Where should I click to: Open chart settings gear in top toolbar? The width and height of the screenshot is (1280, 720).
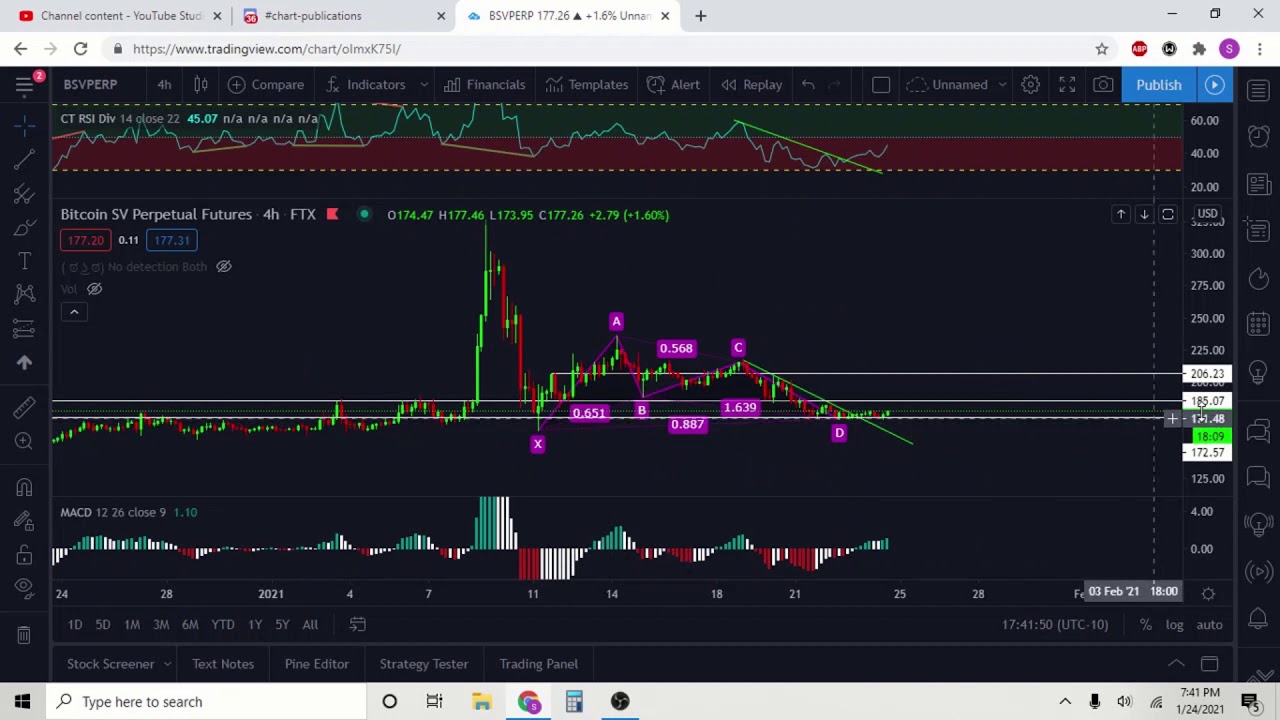click(1030, 85)
